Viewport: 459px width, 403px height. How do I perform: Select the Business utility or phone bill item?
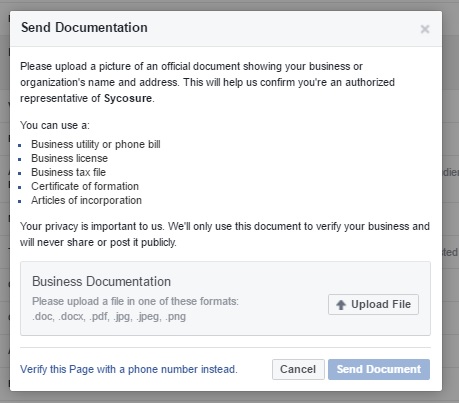96,144
